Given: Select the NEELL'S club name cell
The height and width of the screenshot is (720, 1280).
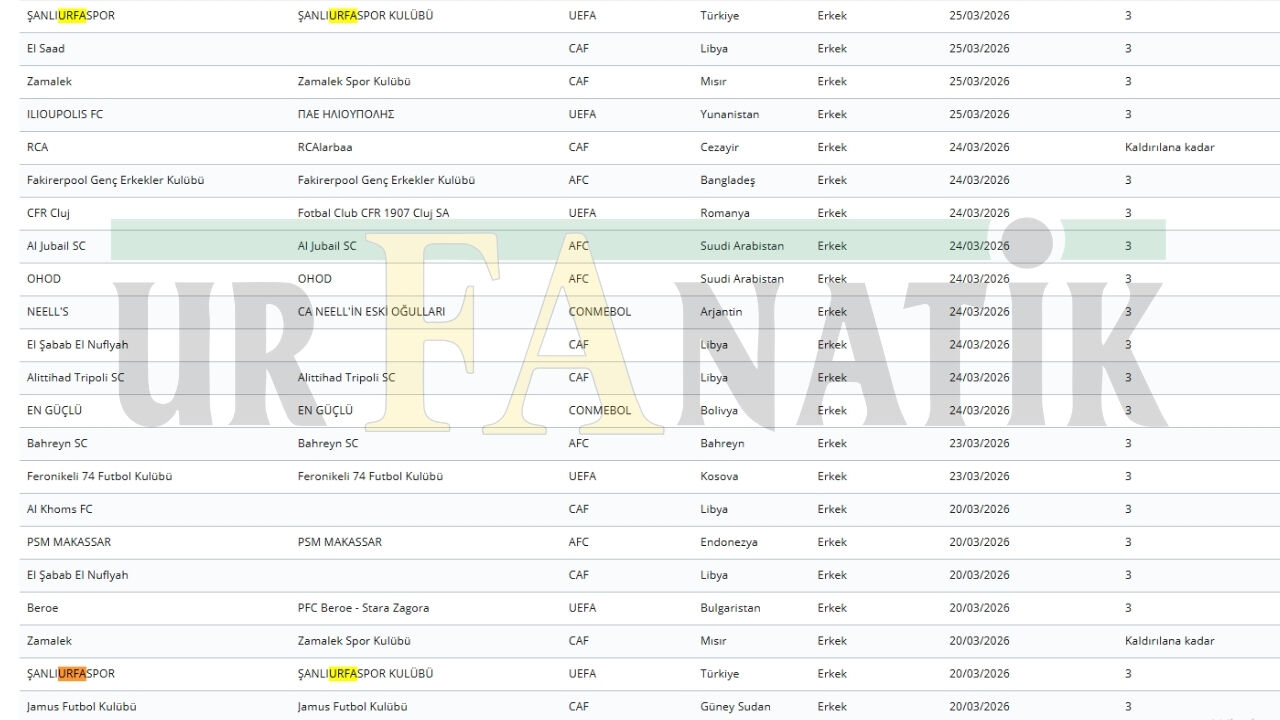Looking at the screenshot, I should point(48,312).
